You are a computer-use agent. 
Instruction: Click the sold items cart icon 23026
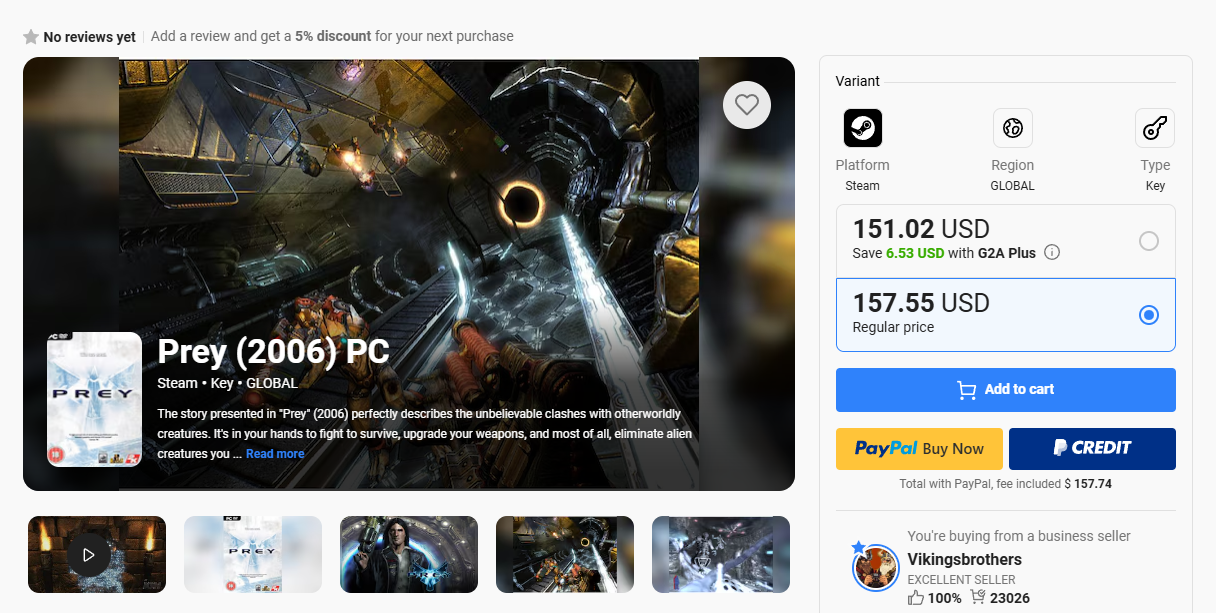tap(978, 598)
